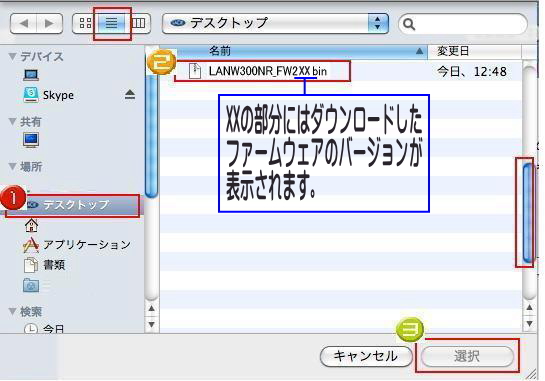
Task: Click the search field
Action: point(463,24)
